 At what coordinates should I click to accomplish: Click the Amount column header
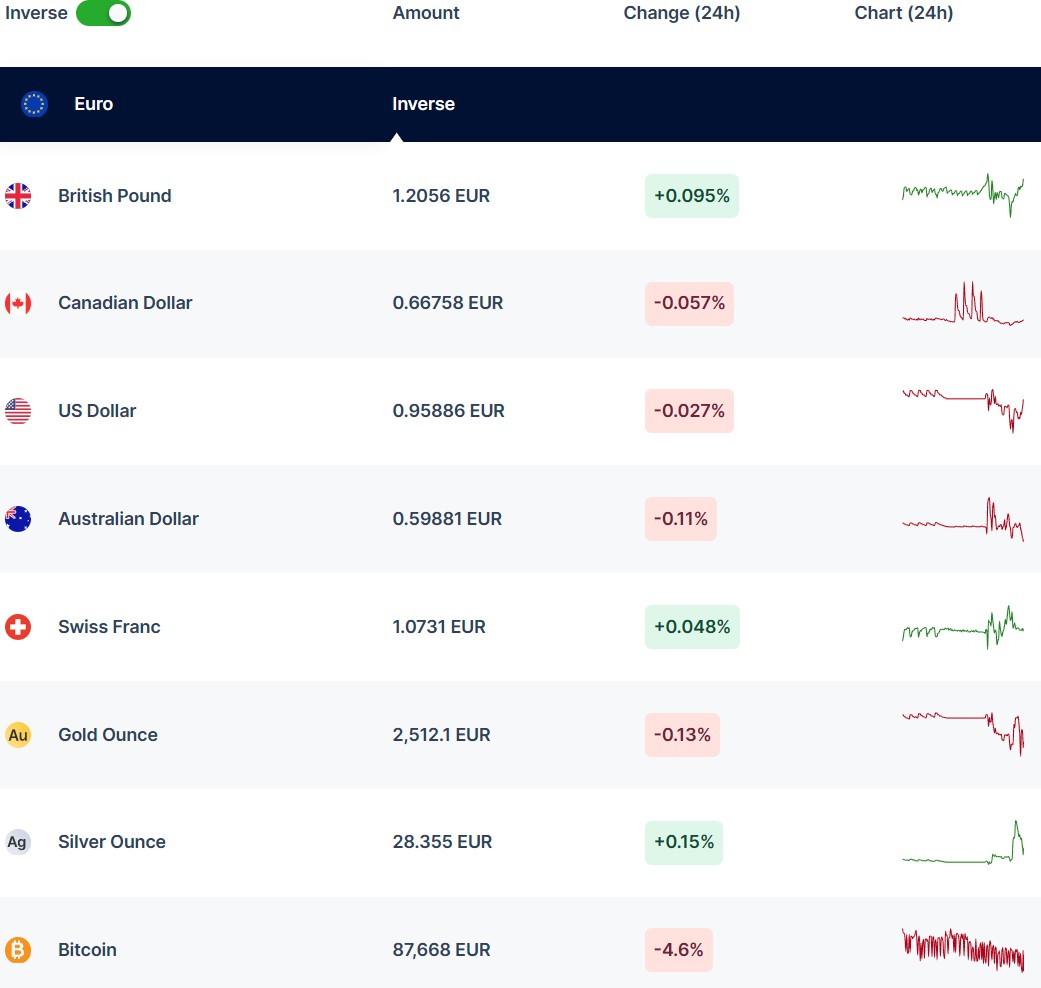[426, 13]
